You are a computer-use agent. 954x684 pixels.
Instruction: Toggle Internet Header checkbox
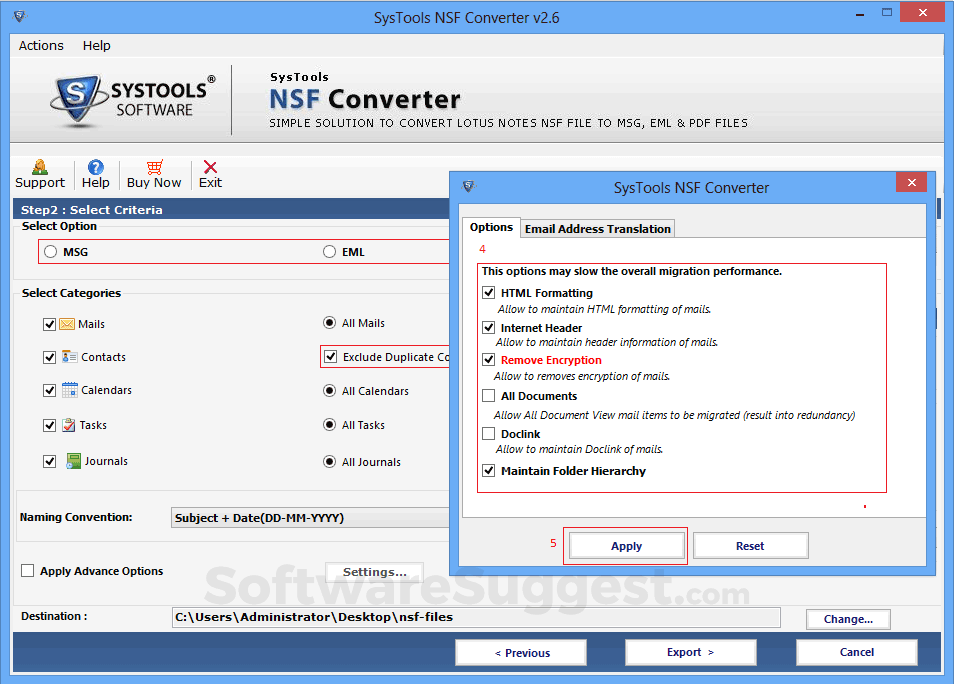[x=489, y=327]
